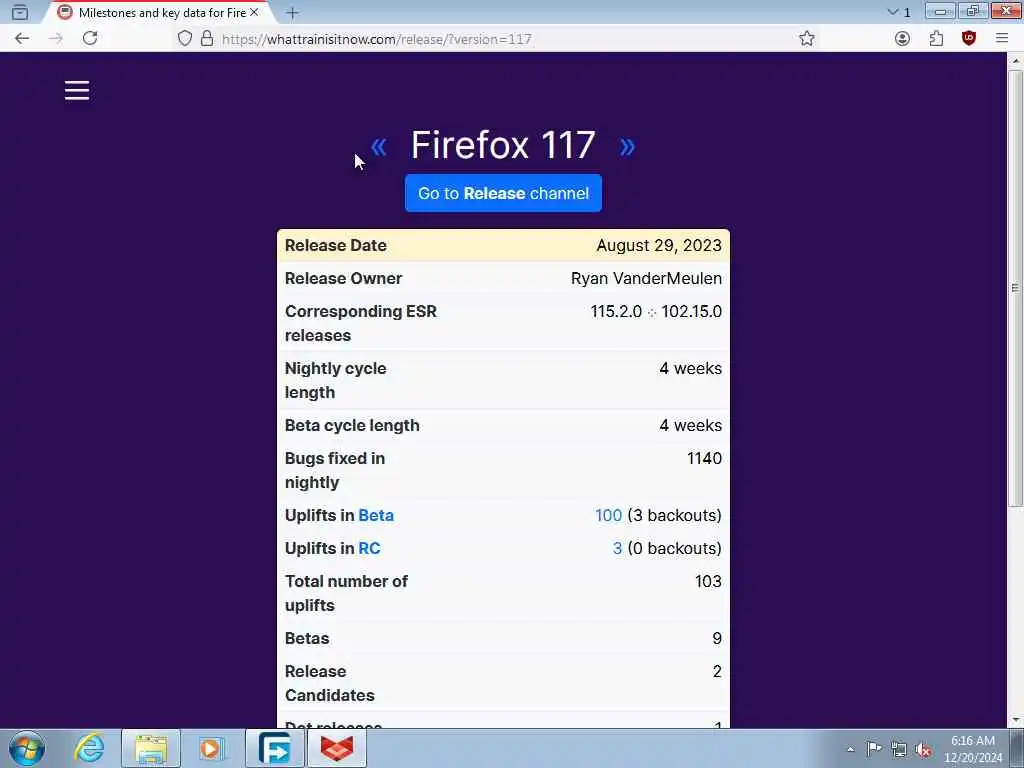The height and width of the screenshot is (768, 1024).
Task: Open the 100 beta uplifts link
Action: 608,515
